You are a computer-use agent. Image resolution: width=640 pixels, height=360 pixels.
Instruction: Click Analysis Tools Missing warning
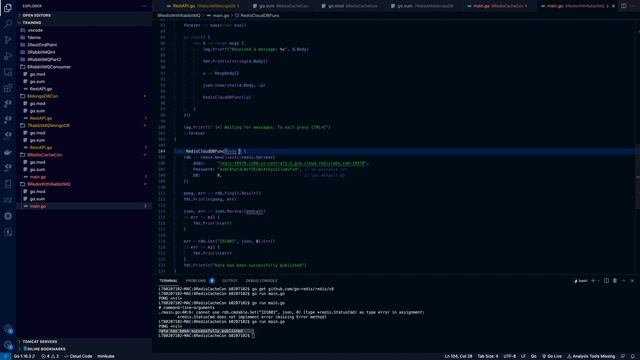(x=591, y=356)
